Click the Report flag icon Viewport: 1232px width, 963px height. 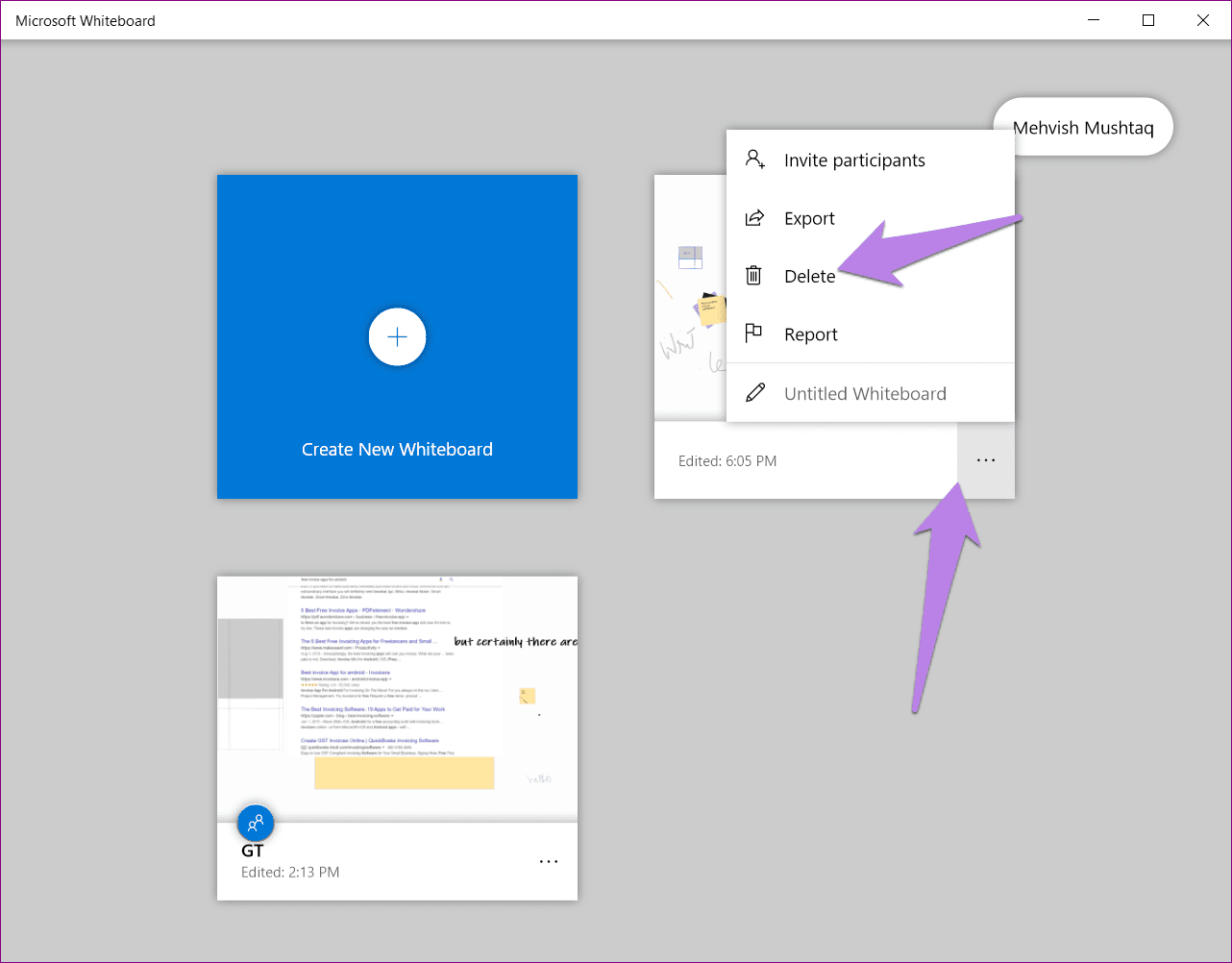point(754,333)
